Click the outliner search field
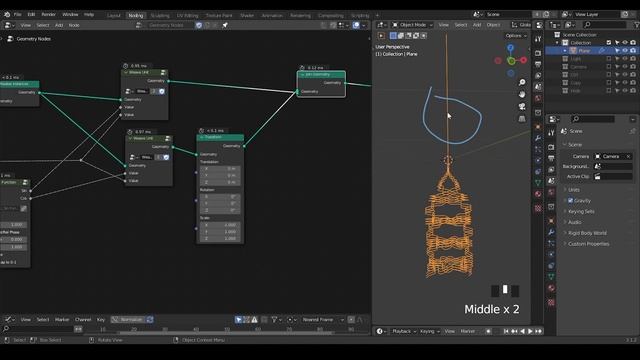The width and height of the screenshot is (640, 360). tap(604, 25)
